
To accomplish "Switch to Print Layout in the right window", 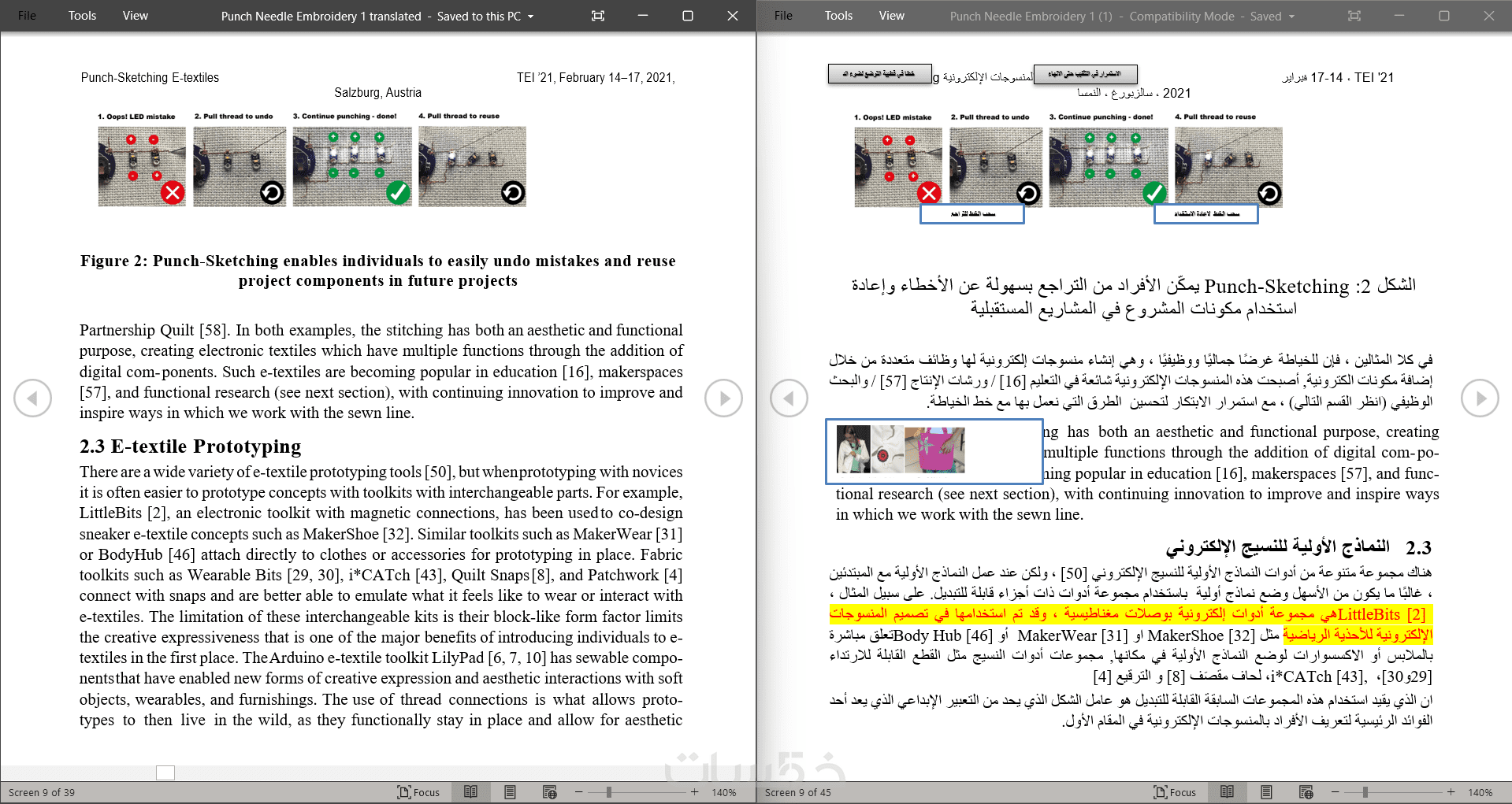I will 1267,792.
